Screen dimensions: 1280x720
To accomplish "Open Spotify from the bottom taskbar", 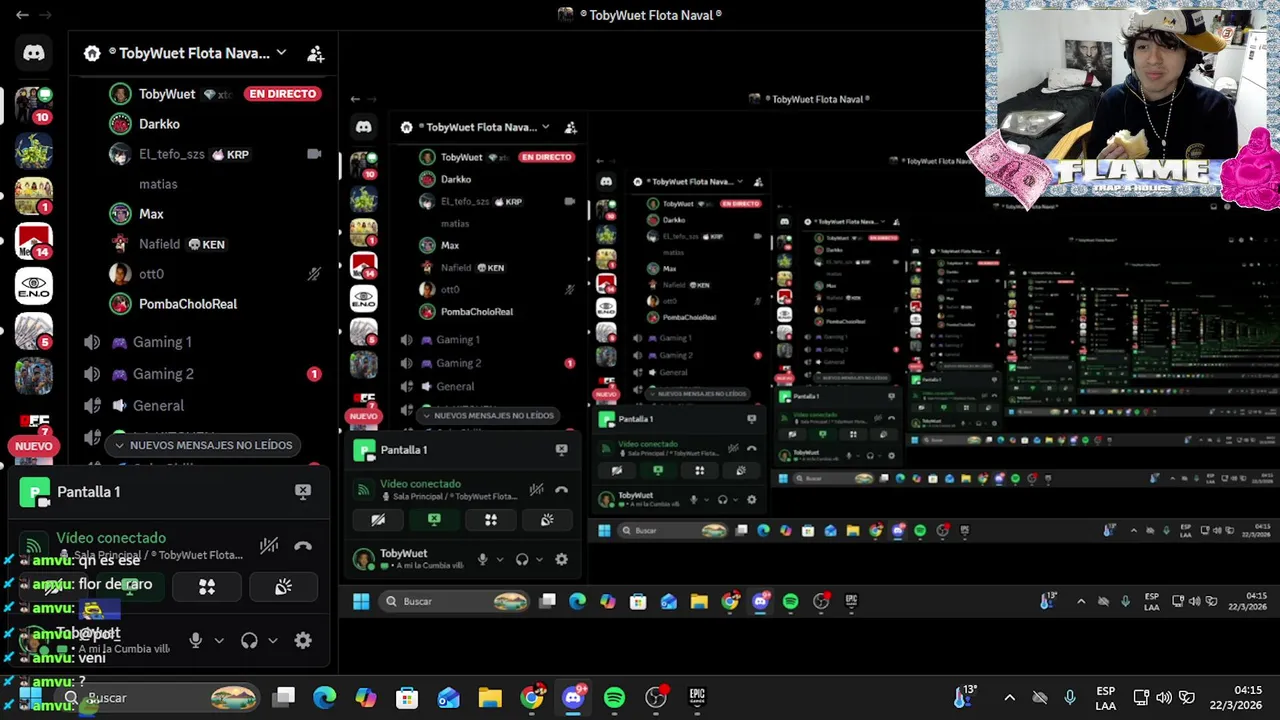I will tap(614, 697).
